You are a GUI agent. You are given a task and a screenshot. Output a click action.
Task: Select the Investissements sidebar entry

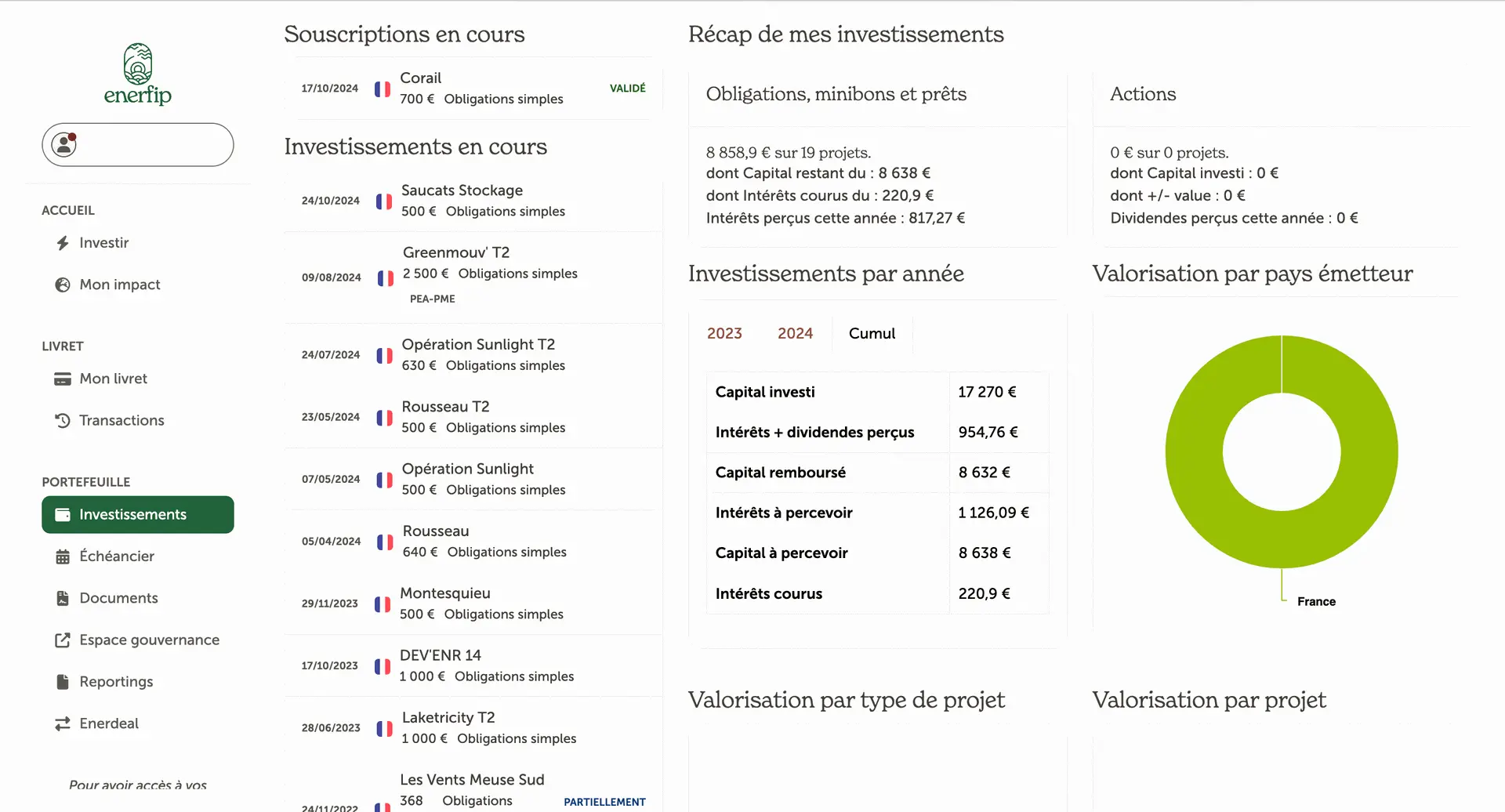[138, 515]
